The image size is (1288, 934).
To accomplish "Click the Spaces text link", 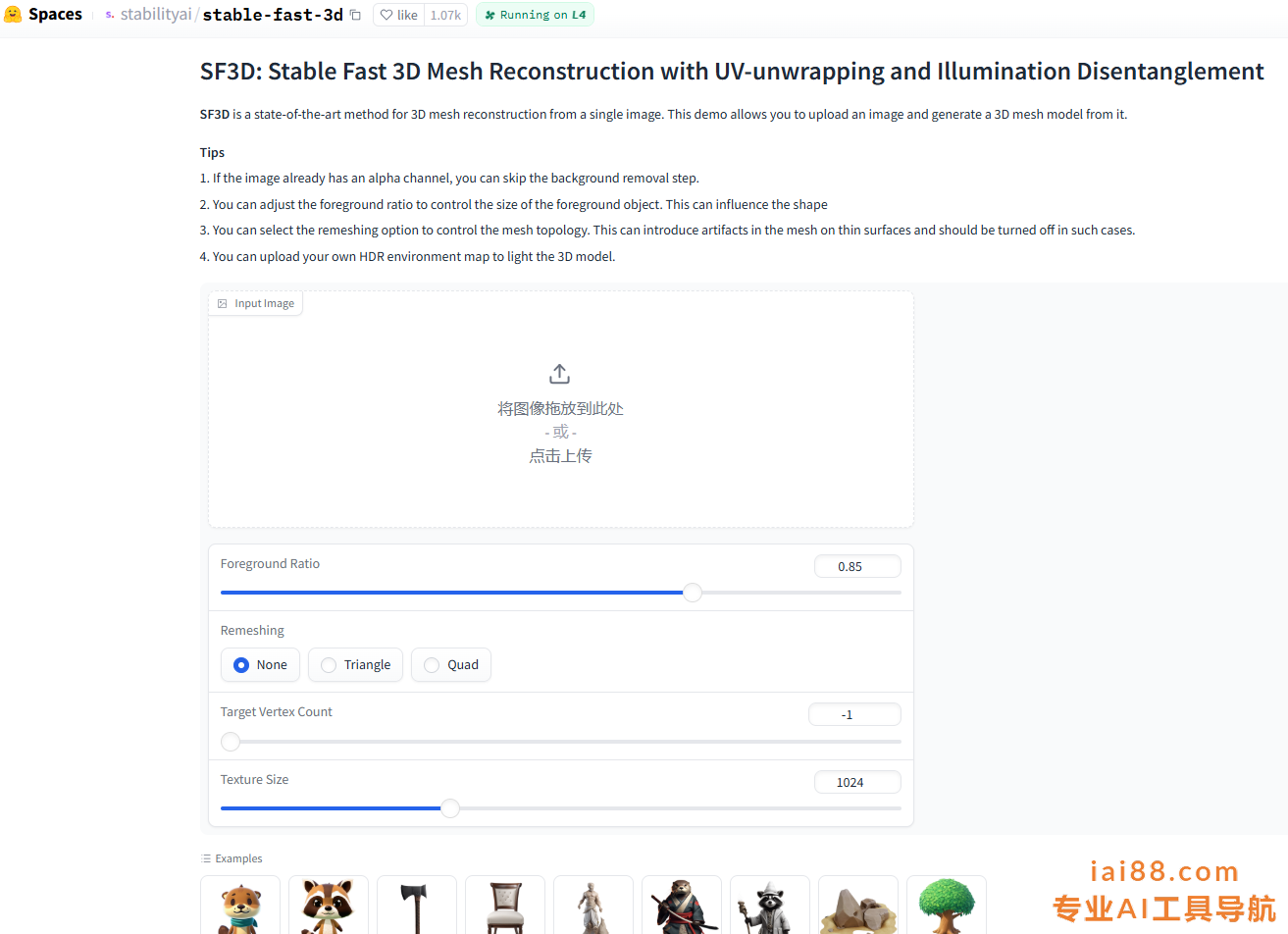I will click(55, 15).
